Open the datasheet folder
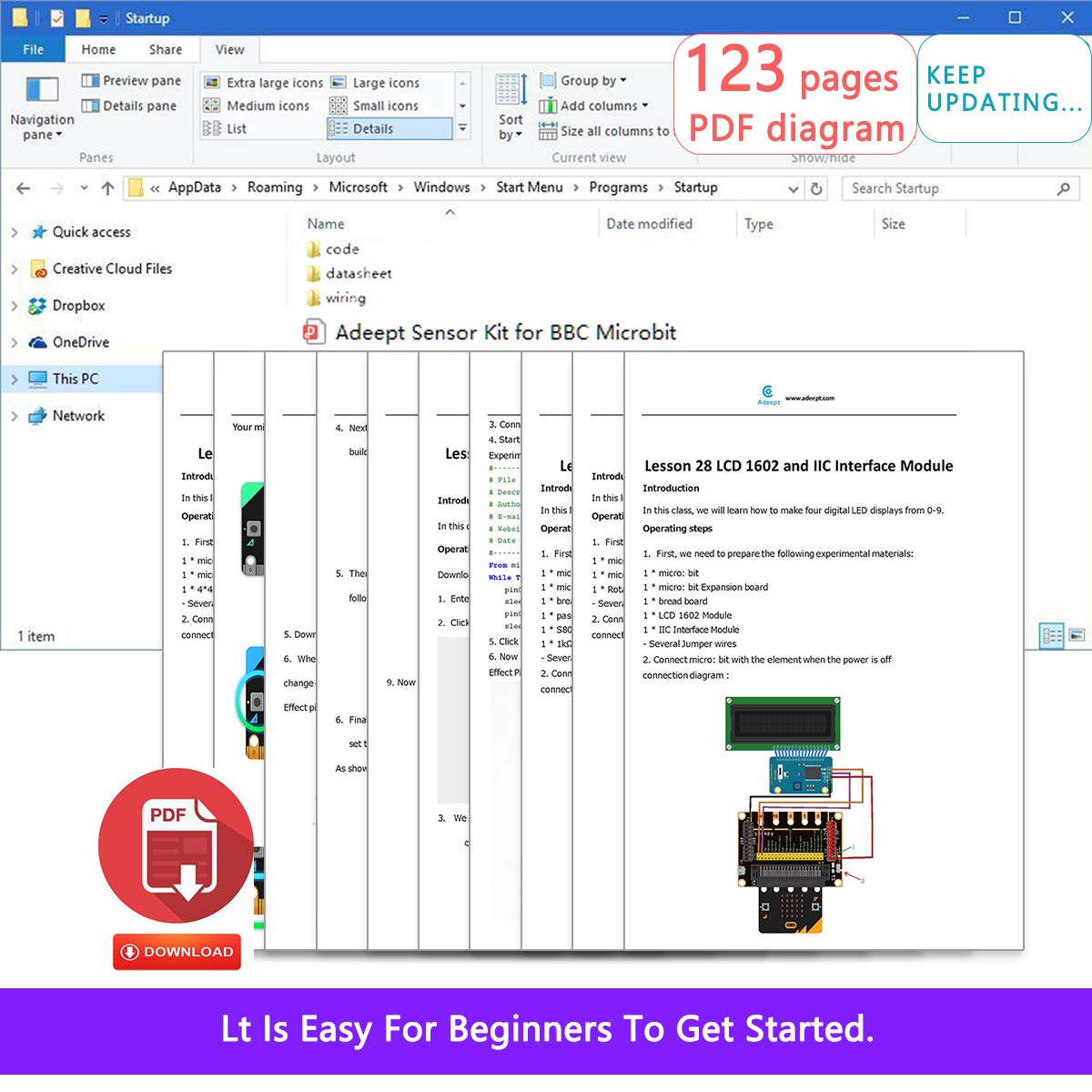 pyautogui.click(x=357, y=273)
